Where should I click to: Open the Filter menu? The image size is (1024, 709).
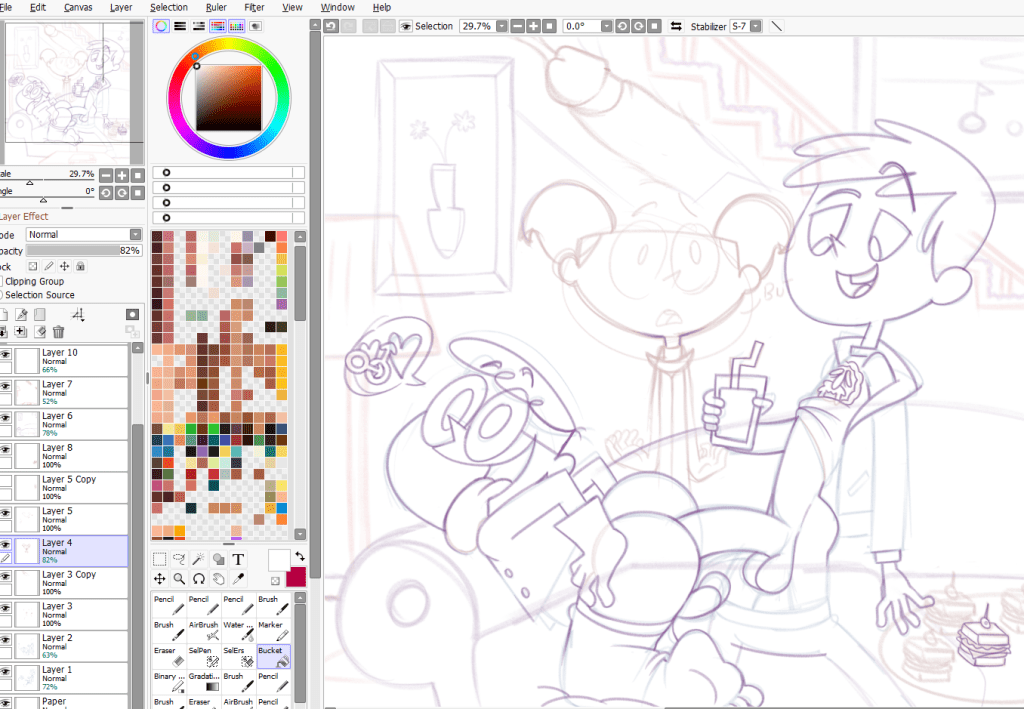coord(255,7)
